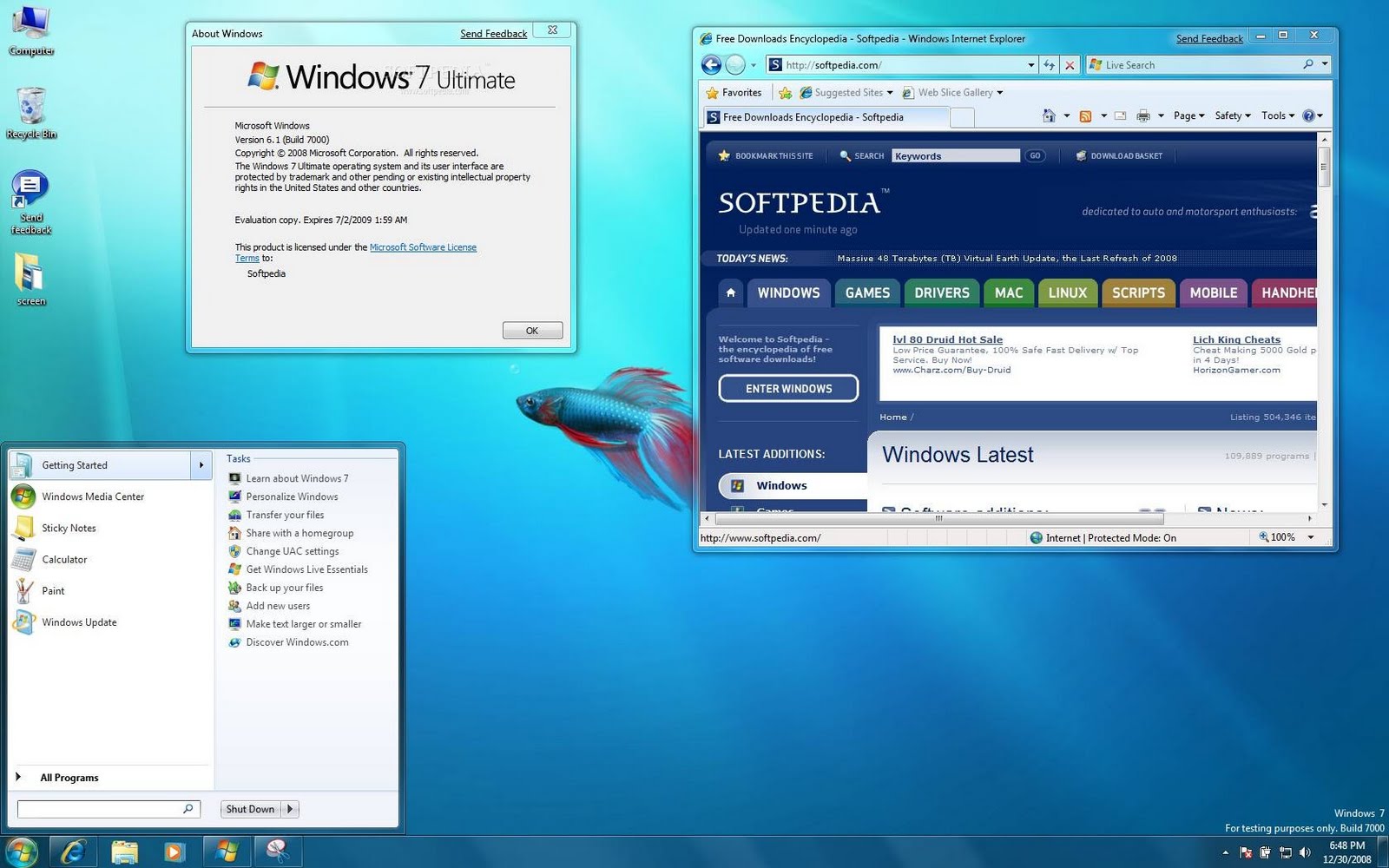Image resolution: width=1389 pixels, height=868 pixels.
Task: Show hidden icons with the tray chevron
Action: [1225, 852]
